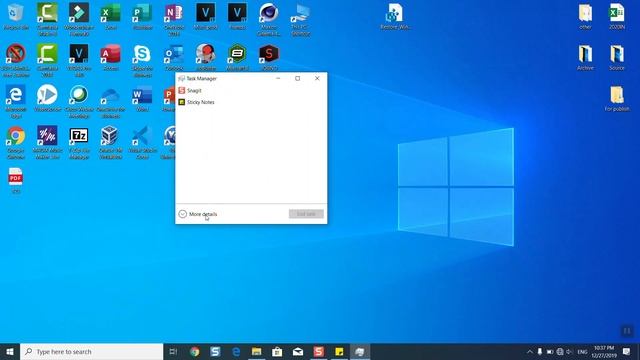Open Mail from the taskbar
640x360 pixels.
tap(298, 351)
